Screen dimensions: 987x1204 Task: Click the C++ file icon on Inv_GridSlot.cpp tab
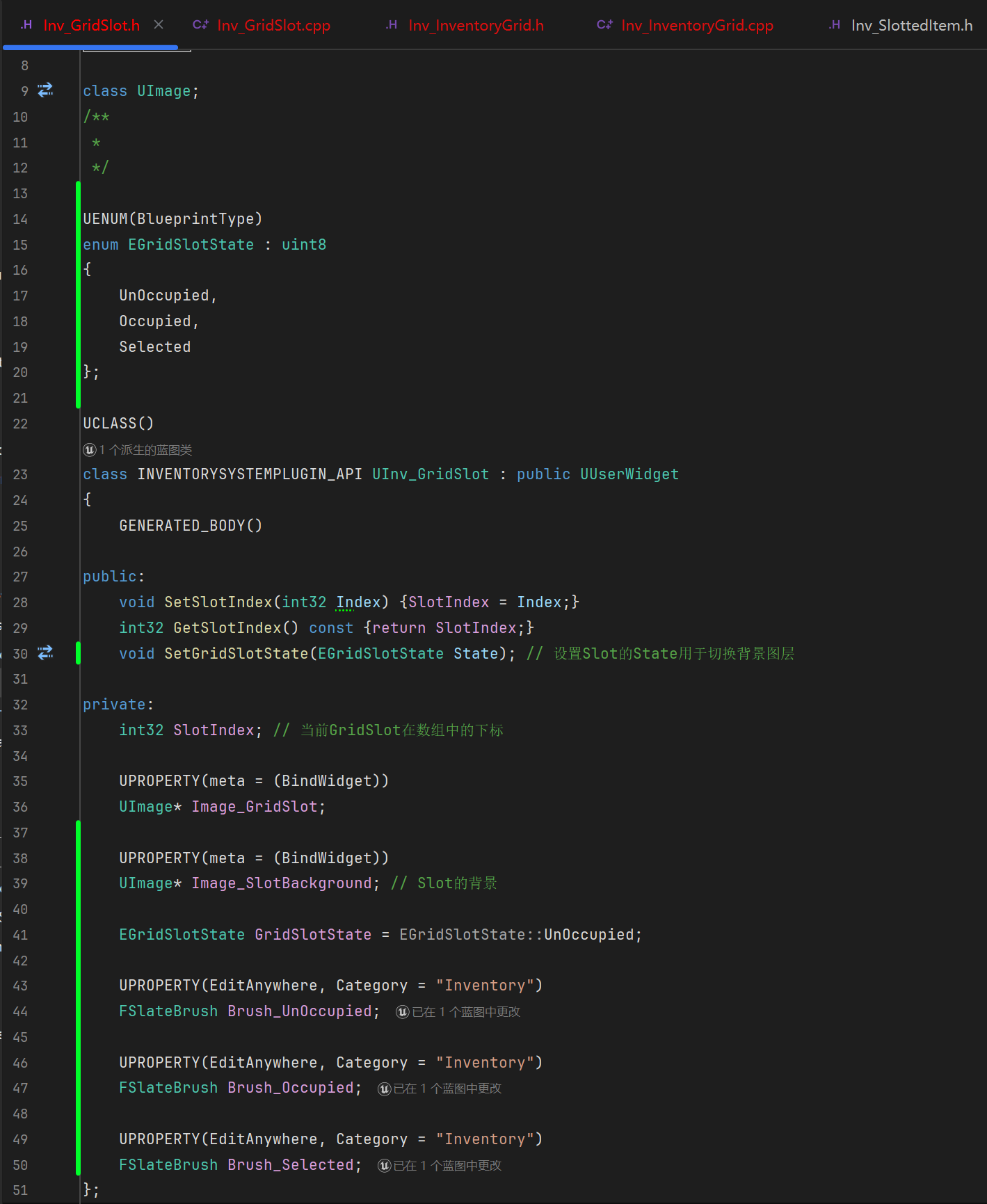200,25
